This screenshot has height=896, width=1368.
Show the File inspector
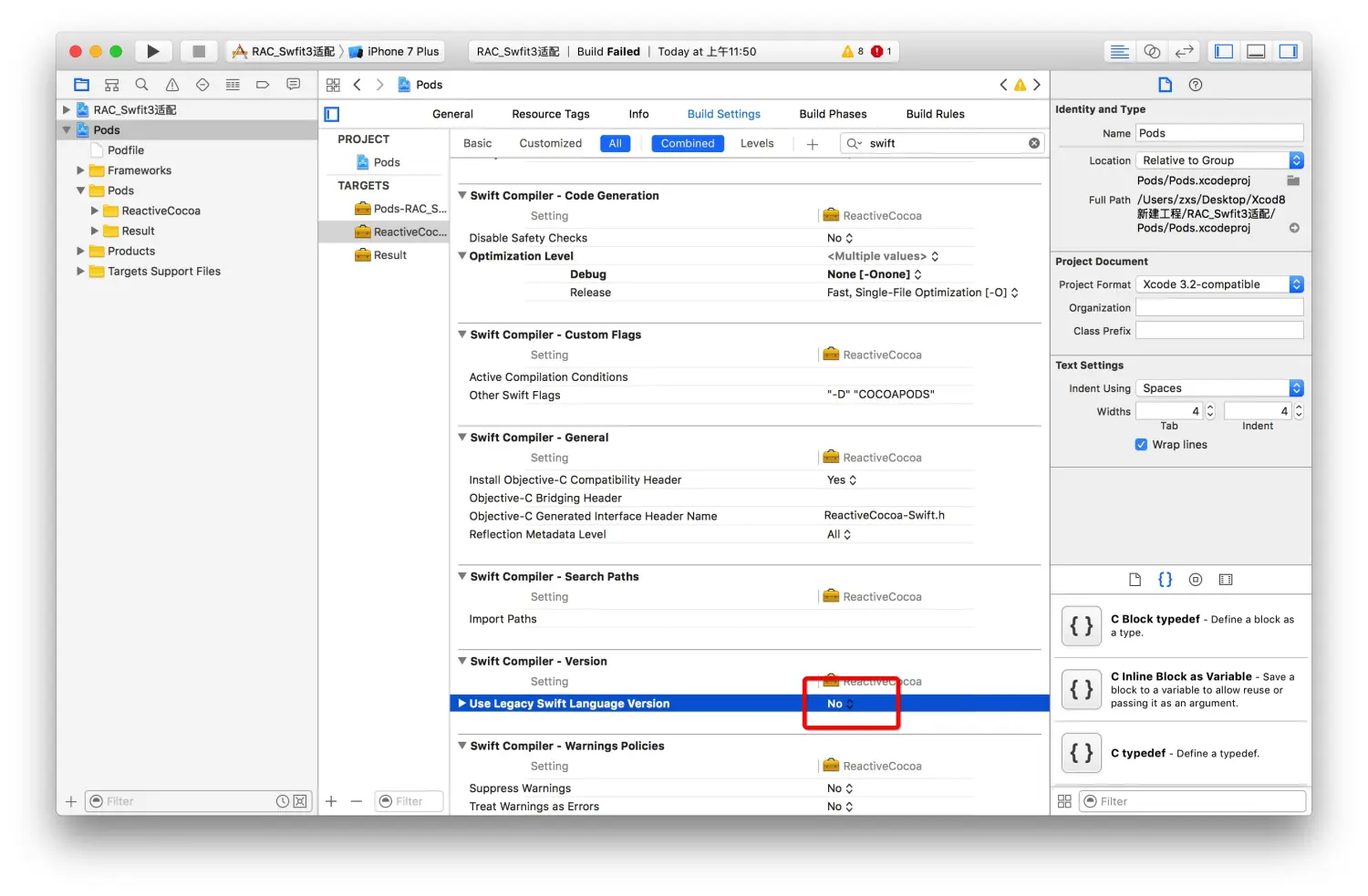[x=1165, y=85]
